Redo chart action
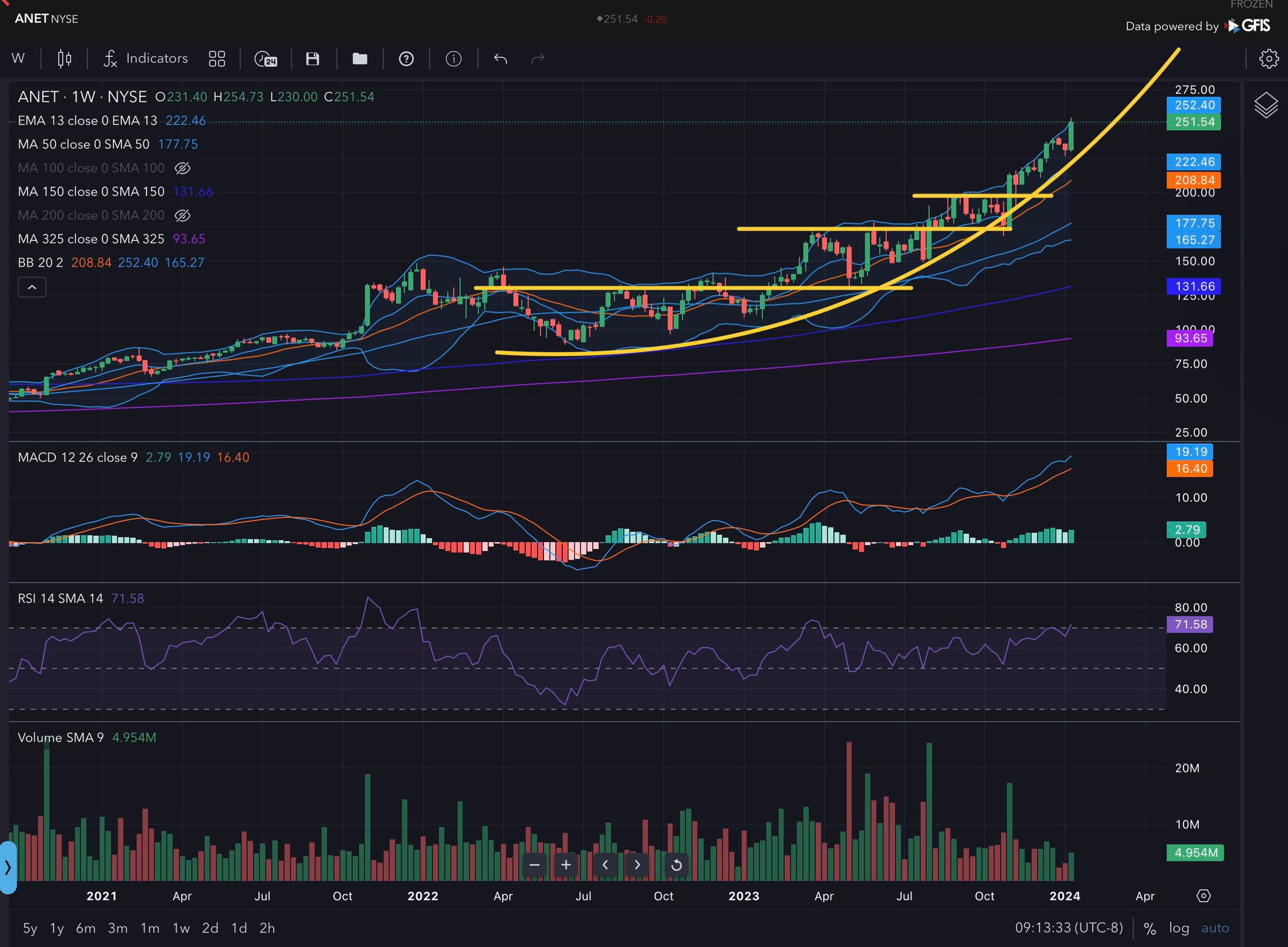 click(538, 58)
